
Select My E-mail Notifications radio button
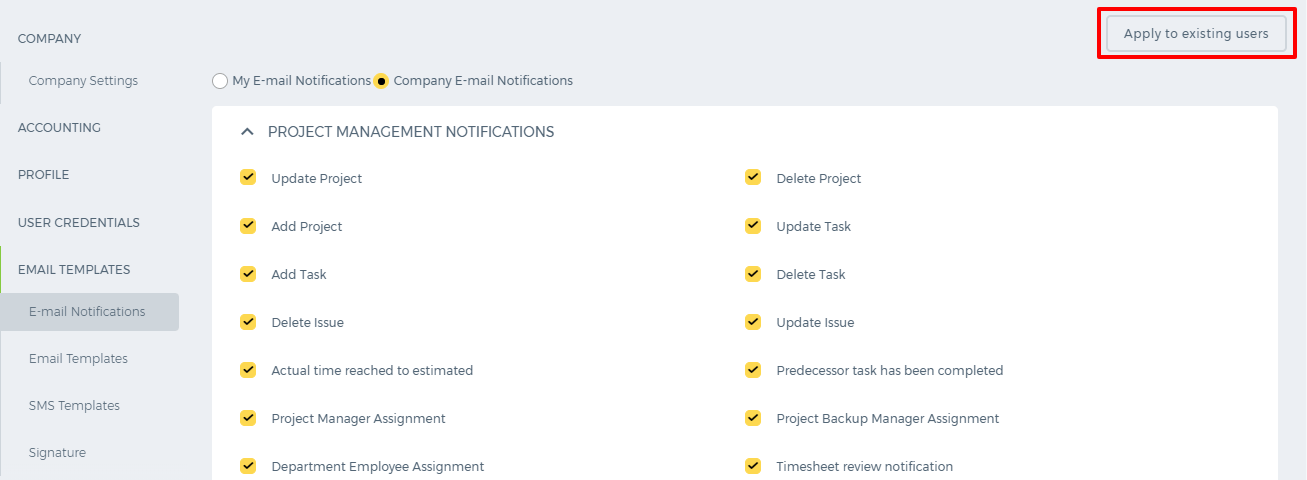(x=220, y=81)
